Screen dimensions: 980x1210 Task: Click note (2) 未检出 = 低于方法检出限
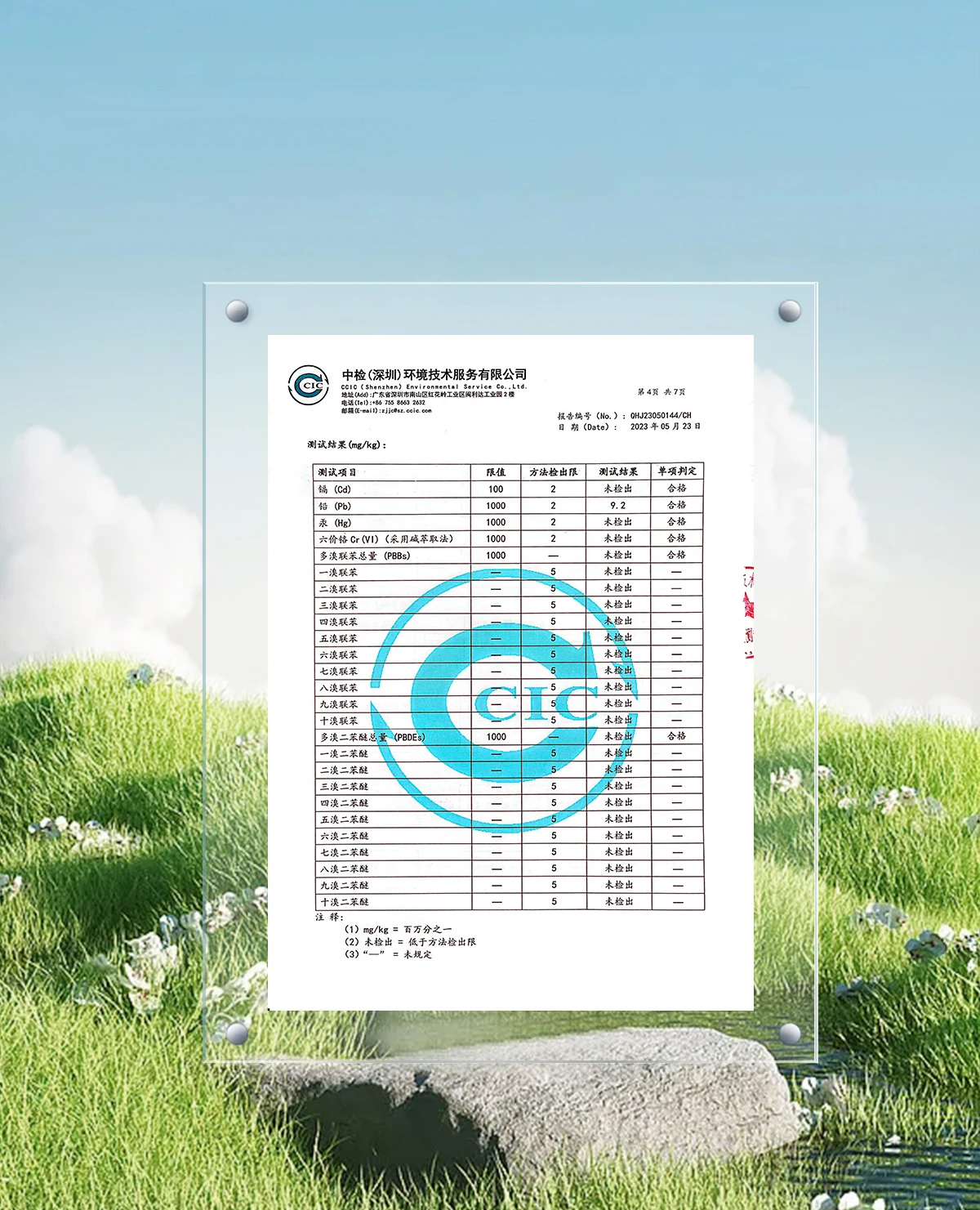[410, 942]
